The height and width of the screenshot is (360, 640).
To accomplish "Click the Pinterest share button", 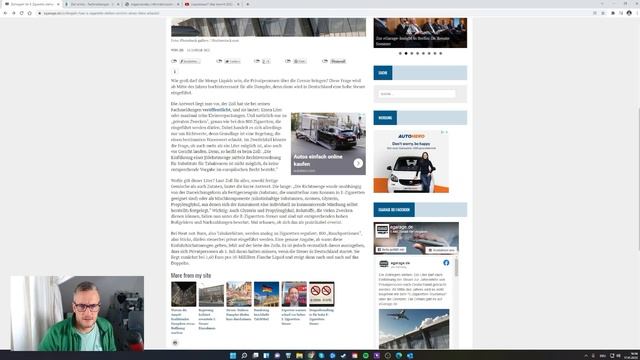I will click(338, 61).
